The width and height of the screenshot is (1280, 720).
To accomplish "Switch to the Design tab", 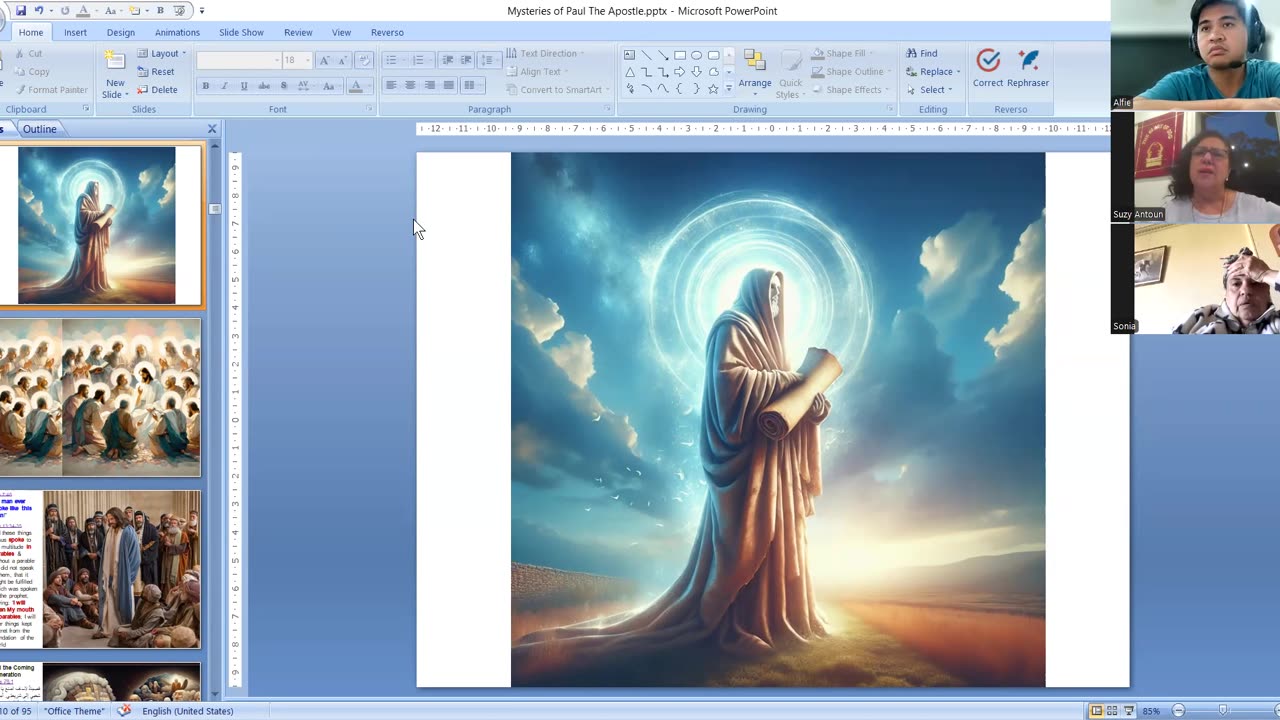I will click(121, 32).
